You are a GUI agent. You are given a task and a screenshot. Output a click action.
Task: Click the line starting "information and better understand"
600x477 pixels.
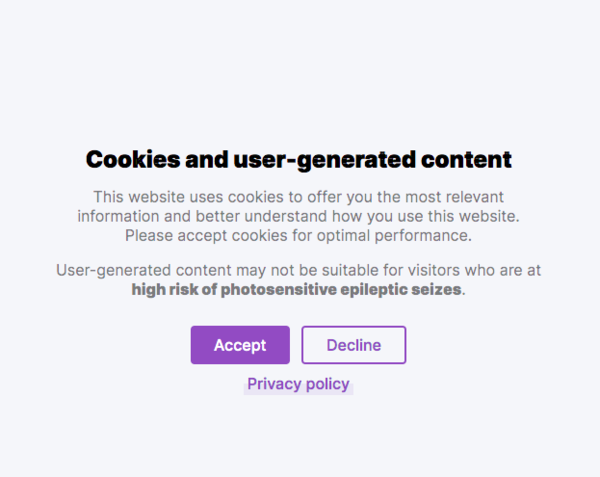pos(298,215)
